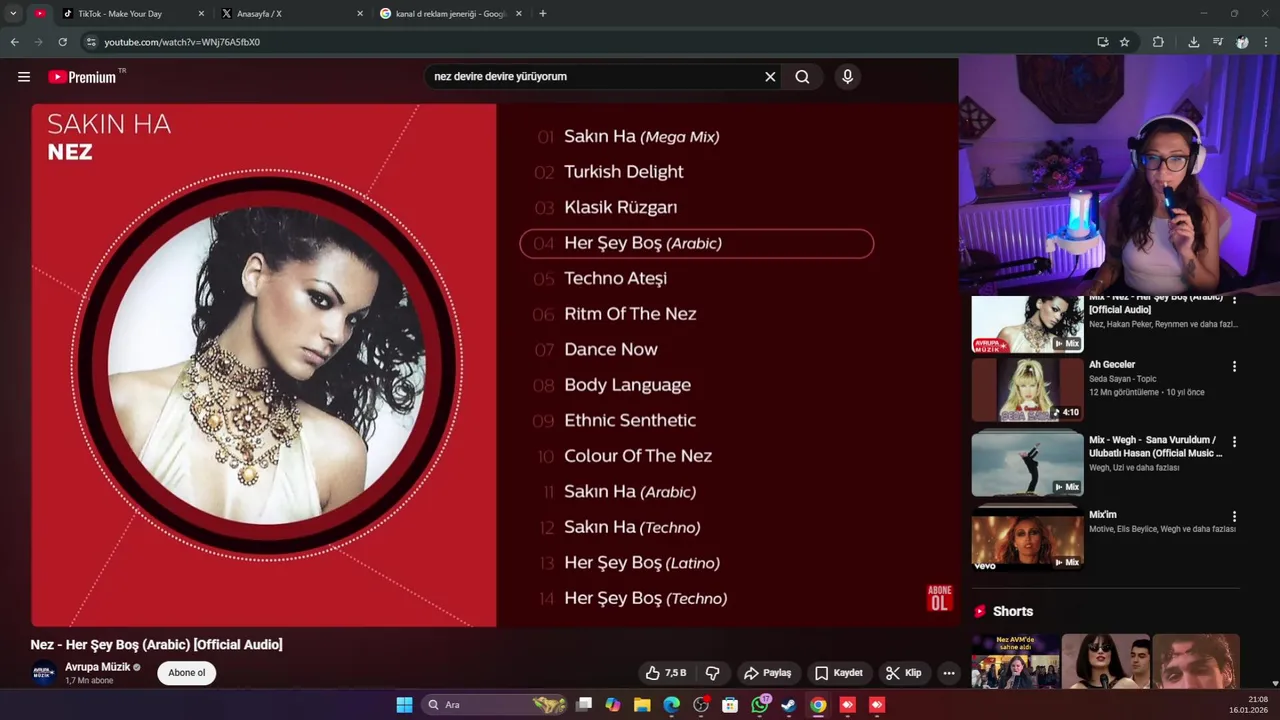
Task: Select the pinned YouTube browser tab
Action: coord(40,14)
